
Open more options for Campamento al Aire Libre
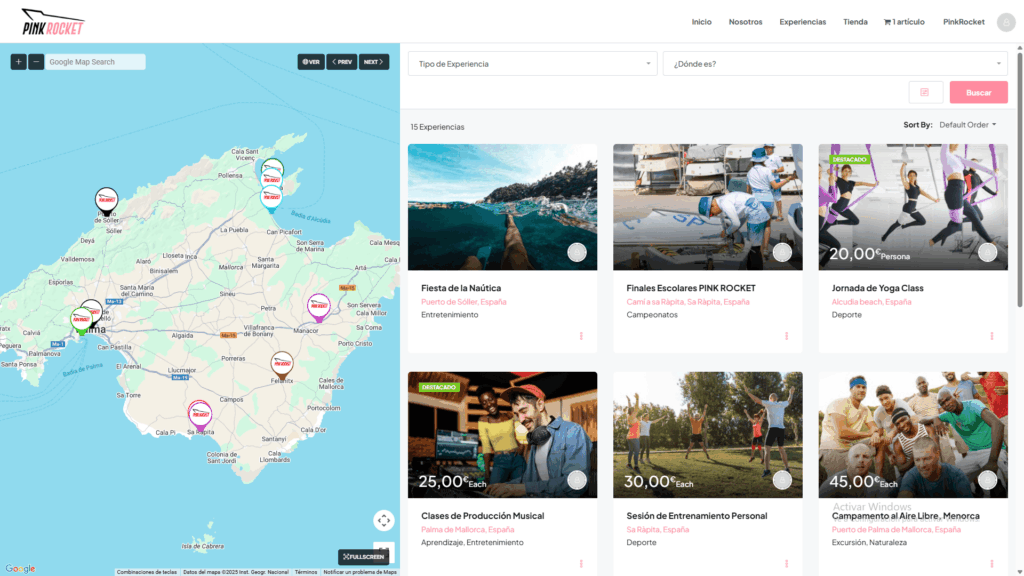click(991, 564)
